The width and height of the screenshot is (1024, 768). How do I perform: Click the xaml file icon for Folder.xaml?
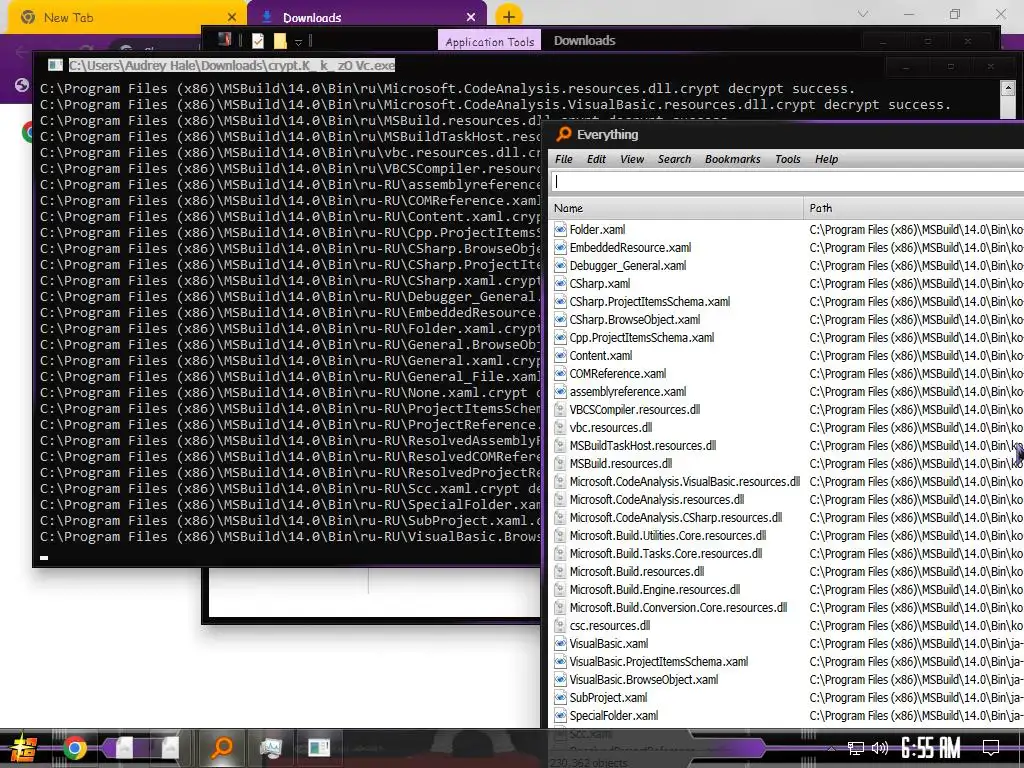point(560,229)
